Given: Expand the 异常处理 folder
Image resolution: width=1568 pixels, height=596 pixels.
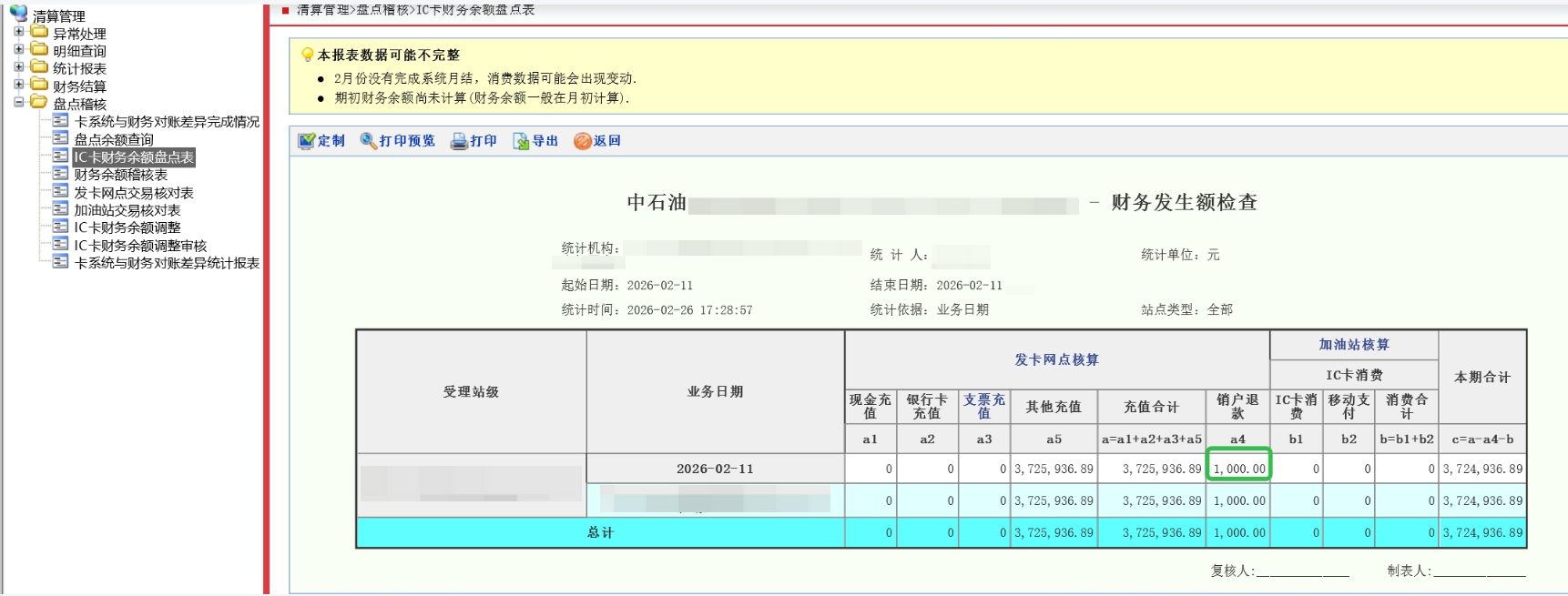Looking at the screenshot, I should (x=19, y=32).
